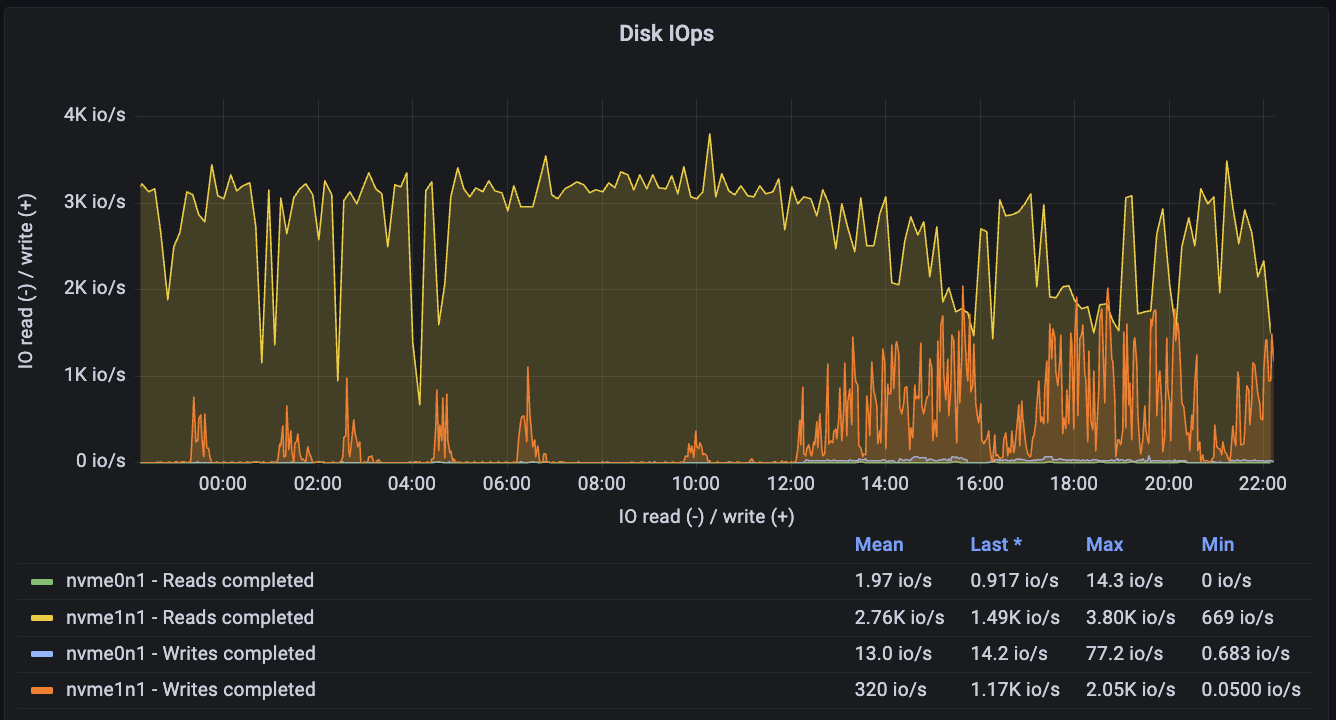1336x720 pixels.
Task: Sort legend by the Last * column
Action: [995, 545]
